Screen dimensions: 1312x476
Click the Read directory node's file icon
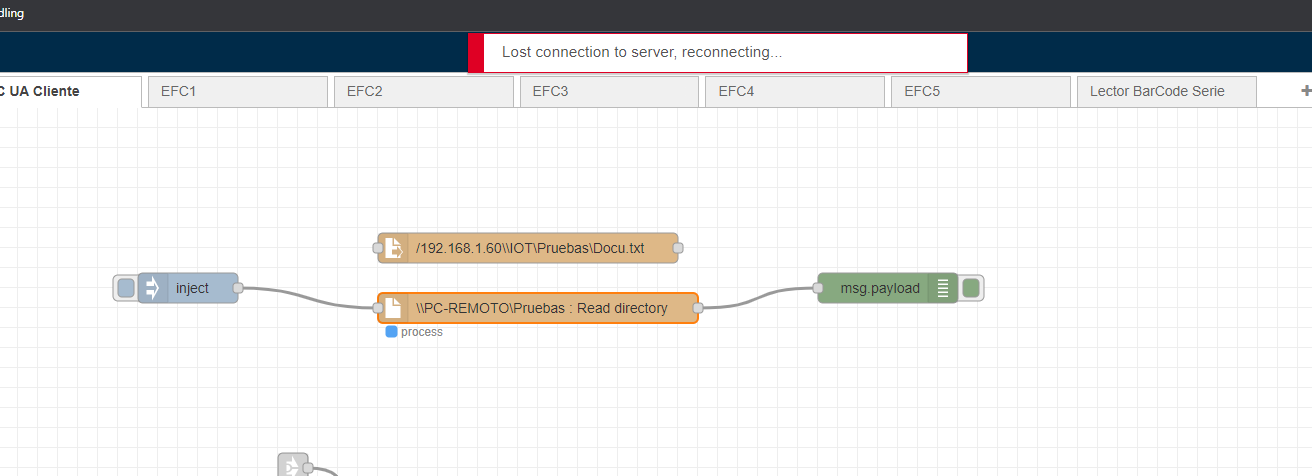pyautogui.click(x=394, y=308)
